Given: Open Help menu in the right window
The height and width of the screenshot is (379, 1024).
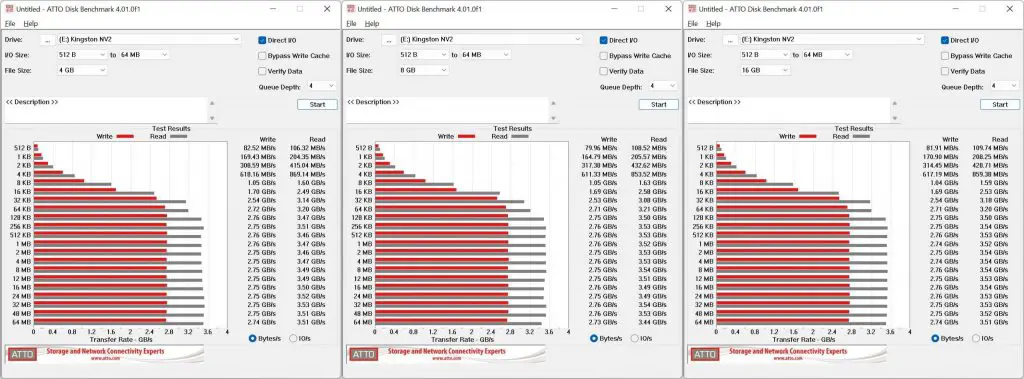Looking at the screenshot, I should pos(713,24).
